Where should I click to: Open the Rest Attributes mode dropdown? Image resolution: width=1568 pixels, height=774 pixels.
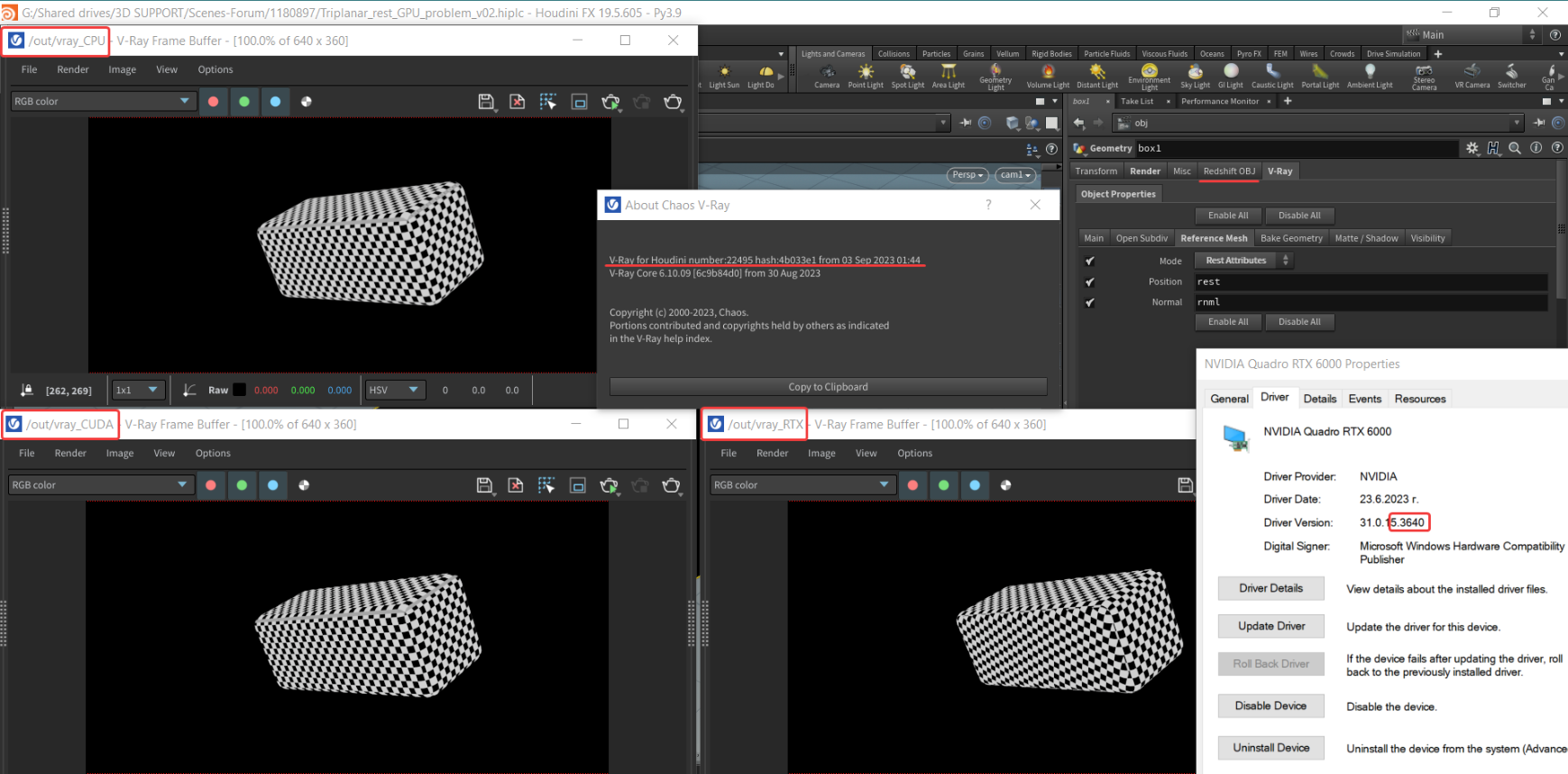(1243, 261)
